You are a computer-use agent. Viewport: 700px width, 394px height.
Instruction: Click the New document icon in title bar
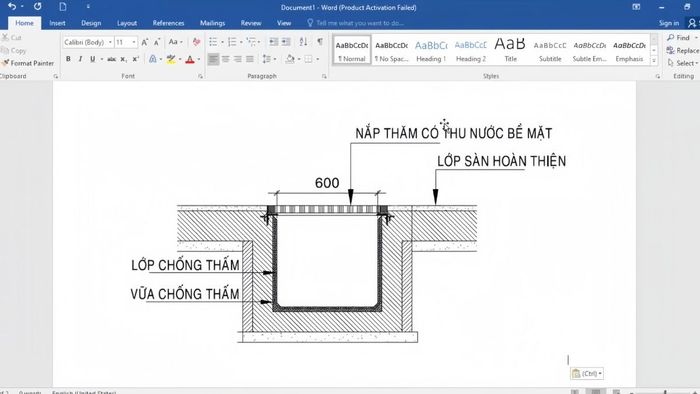(x=63, y=7)
